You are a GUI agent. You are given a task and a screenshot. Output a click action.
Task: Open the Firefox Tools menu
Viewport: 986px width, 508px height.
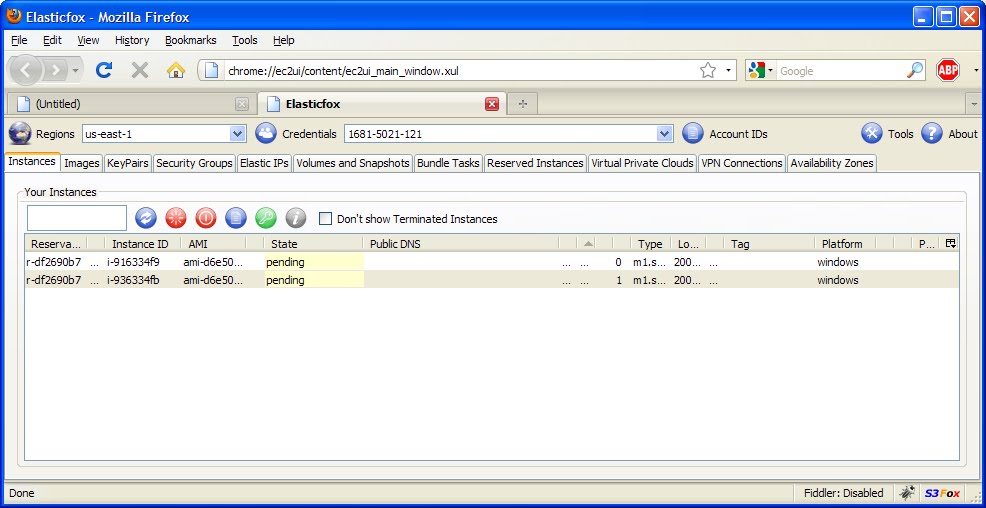[245, 40]
